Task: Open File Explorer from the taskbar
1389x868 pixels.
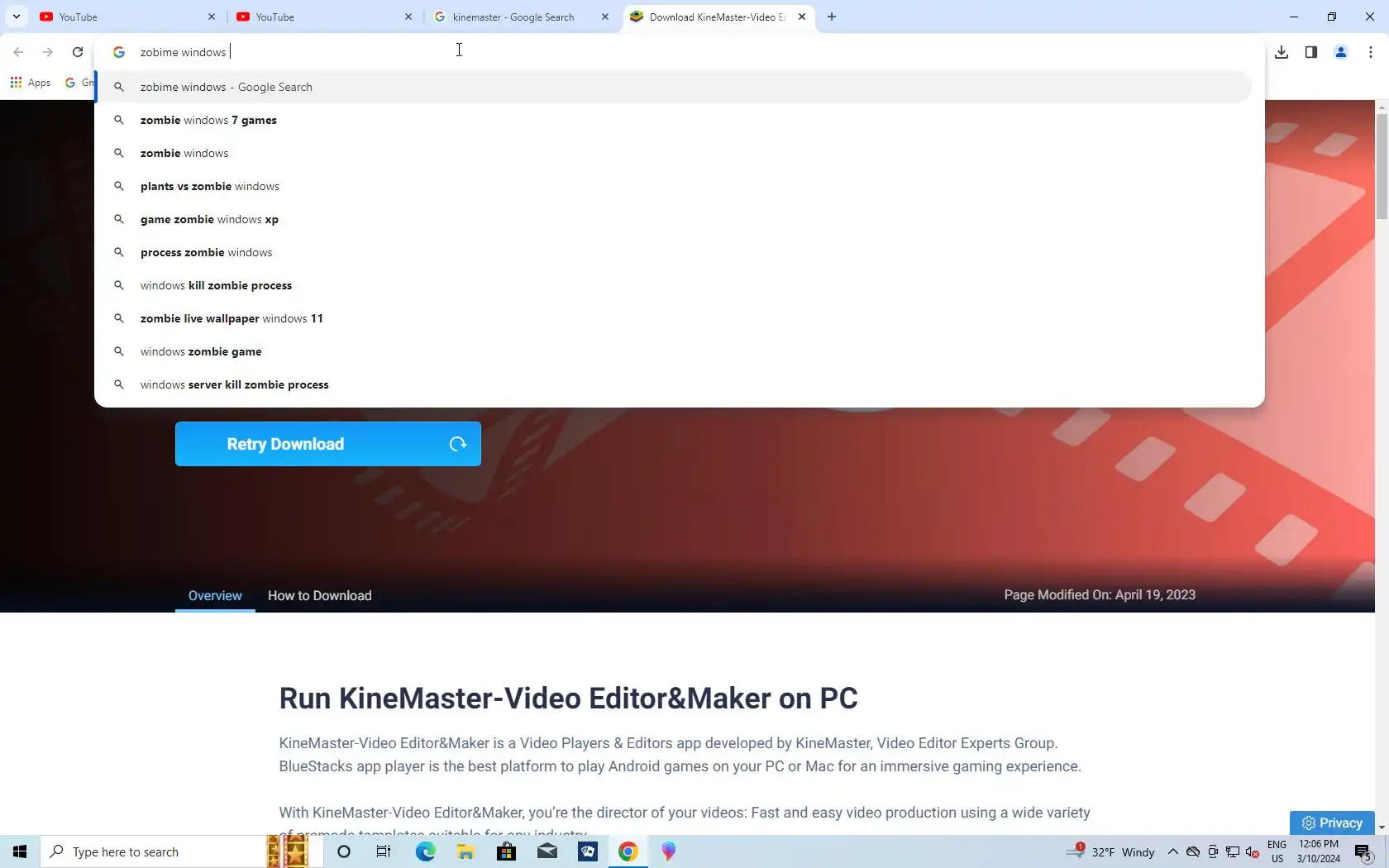Action: pos(465,851)
